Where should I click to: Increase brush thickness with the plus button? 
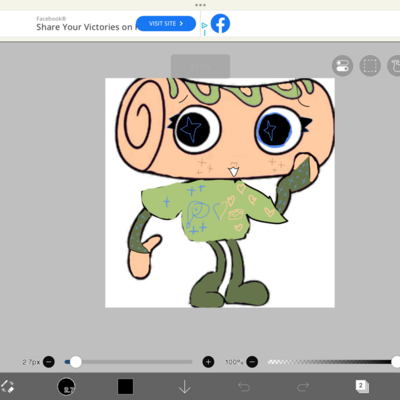(x=208, y=362)
